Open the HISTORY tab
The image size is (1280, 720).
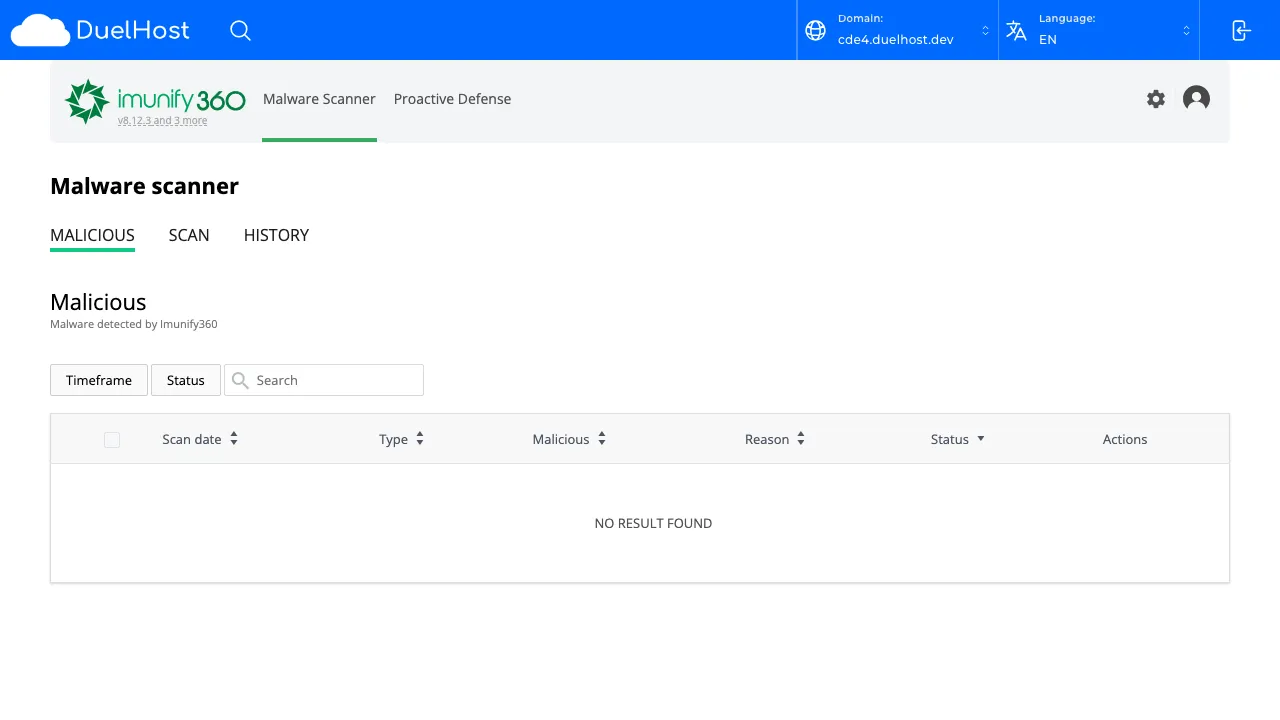point(276,236)
